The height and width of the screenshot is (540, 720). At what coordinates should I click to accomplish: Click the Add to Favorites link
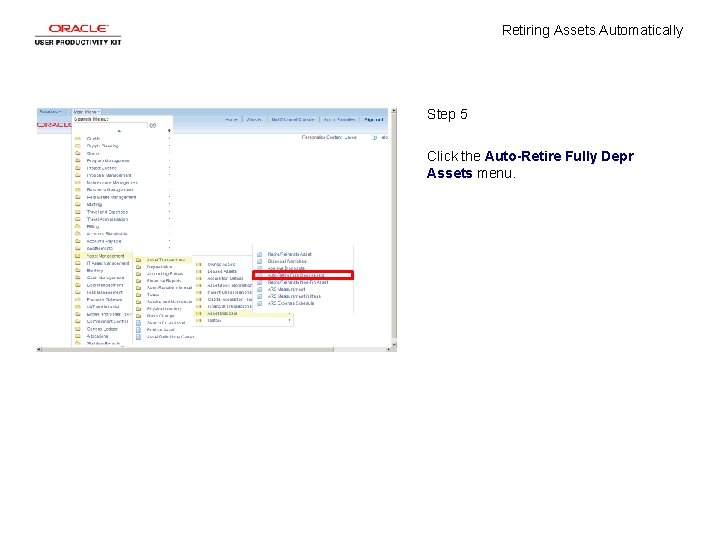pos(339,120)
